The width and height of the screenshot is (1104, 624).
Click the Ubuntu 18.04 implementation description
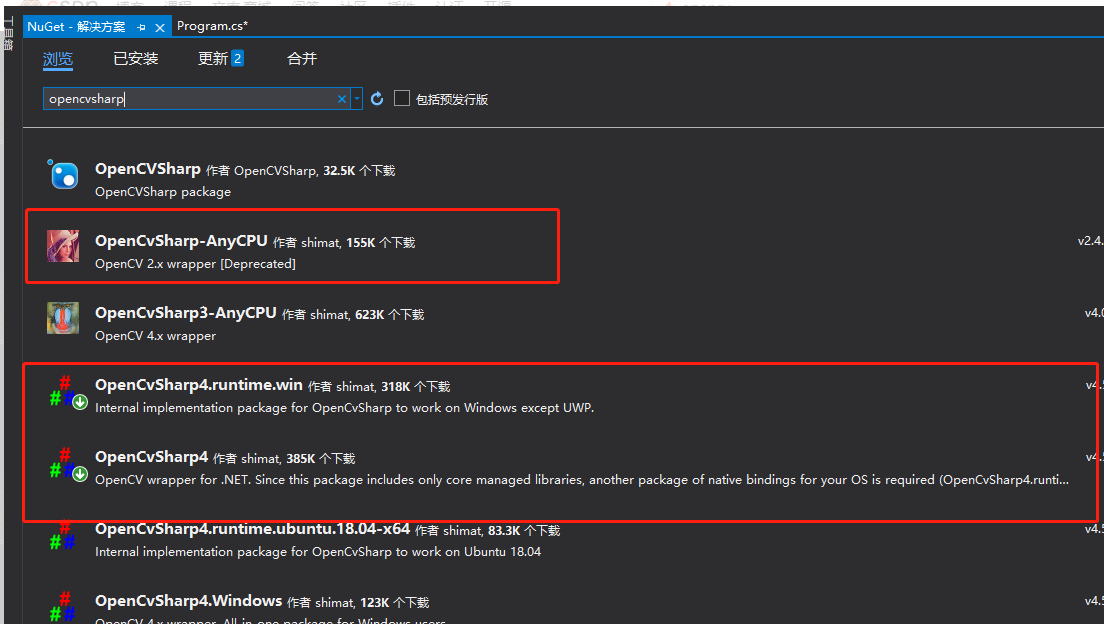(x=318, y=551)
